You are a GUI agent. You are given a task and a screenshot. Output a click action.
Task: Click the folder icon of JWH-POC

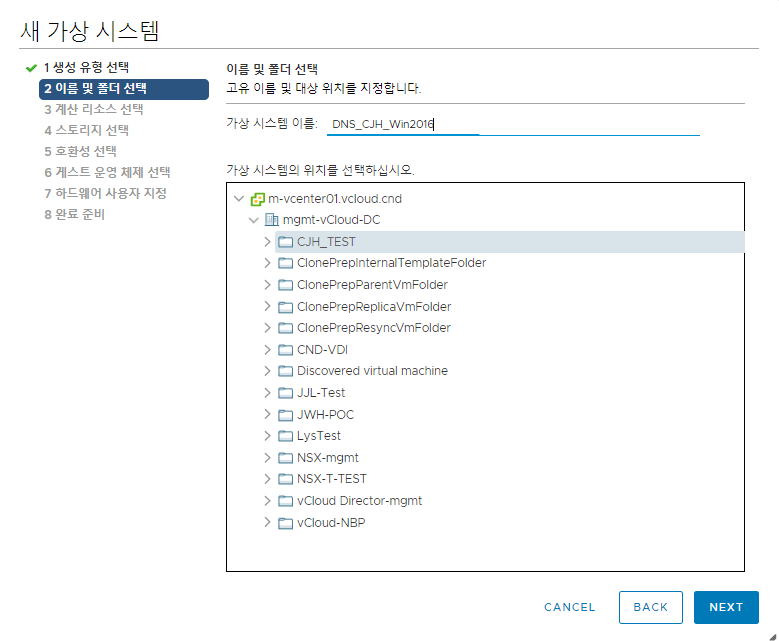tap(285, 415)
